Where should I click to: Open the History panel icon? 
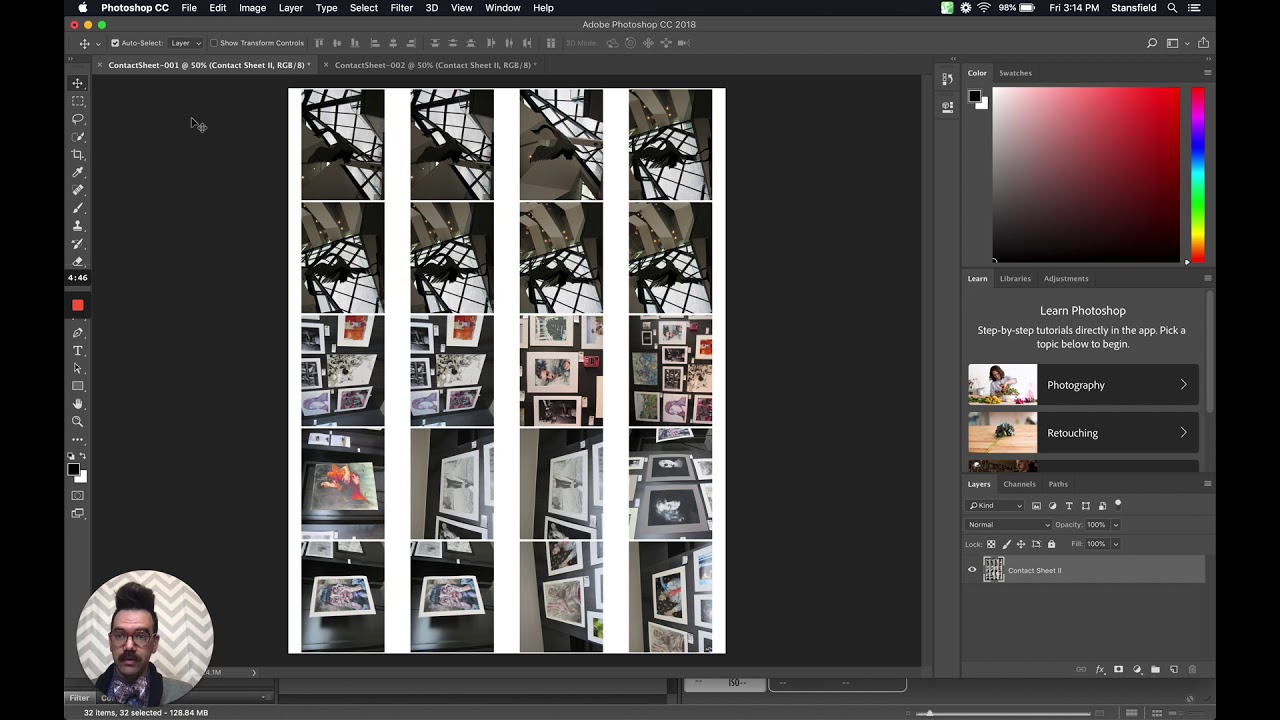(x=947, y=80)
